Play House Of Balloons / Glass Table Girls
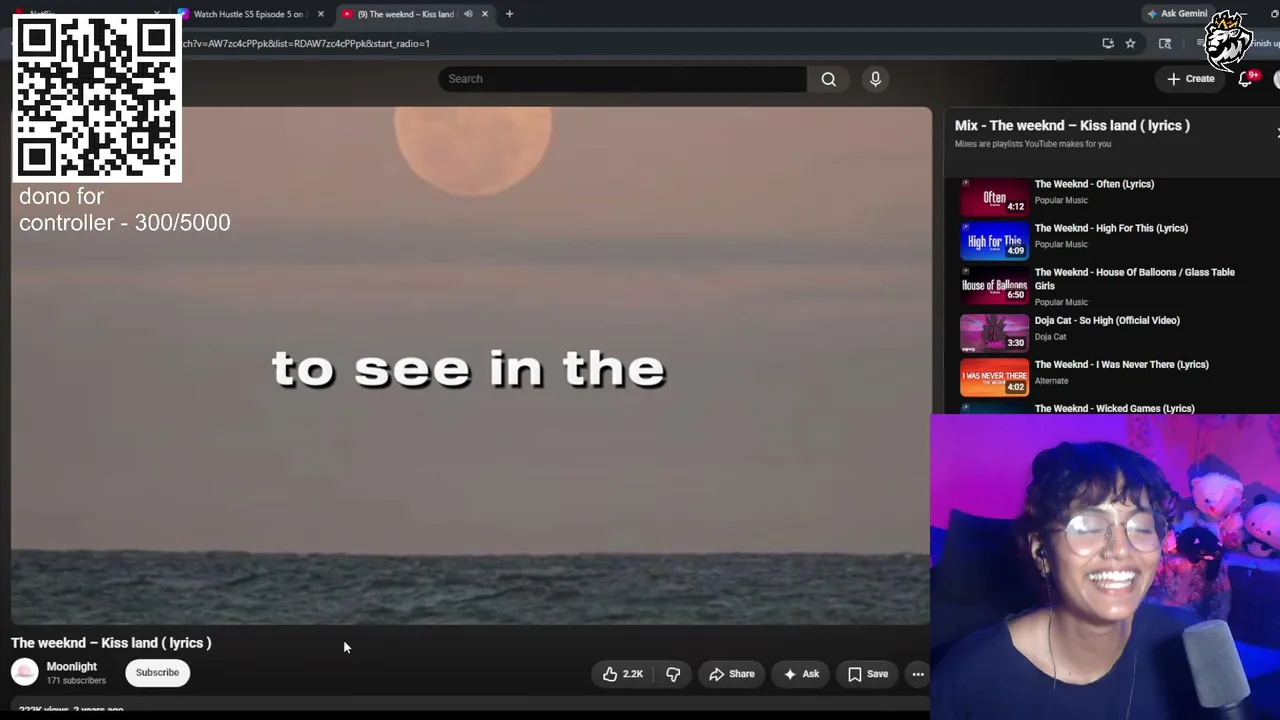This screenshot has width=1280, height=720. (x=1135, y=279)
